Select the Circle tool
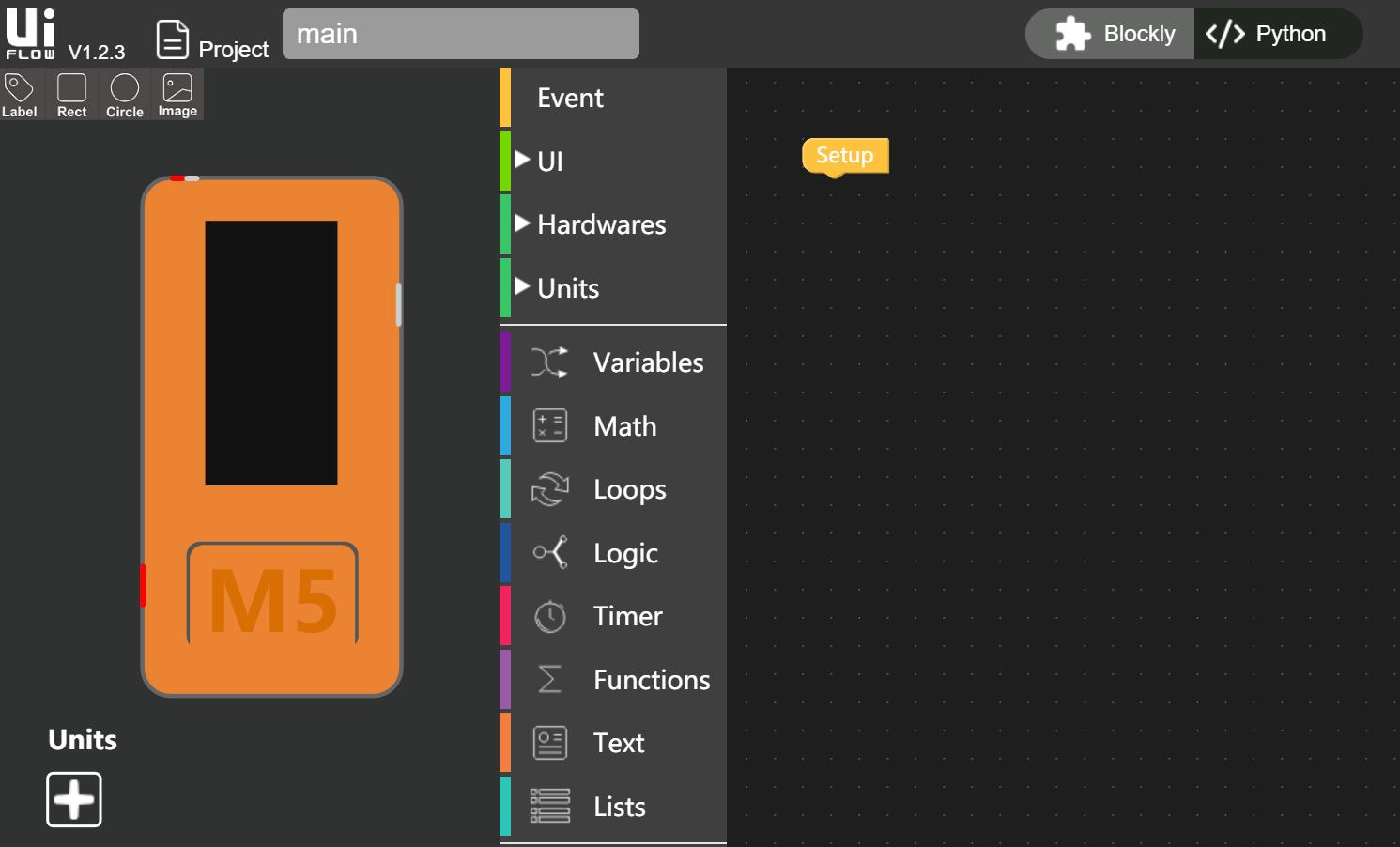Image resolution: width=1400 pixels, height=847 pixels. 123,94
